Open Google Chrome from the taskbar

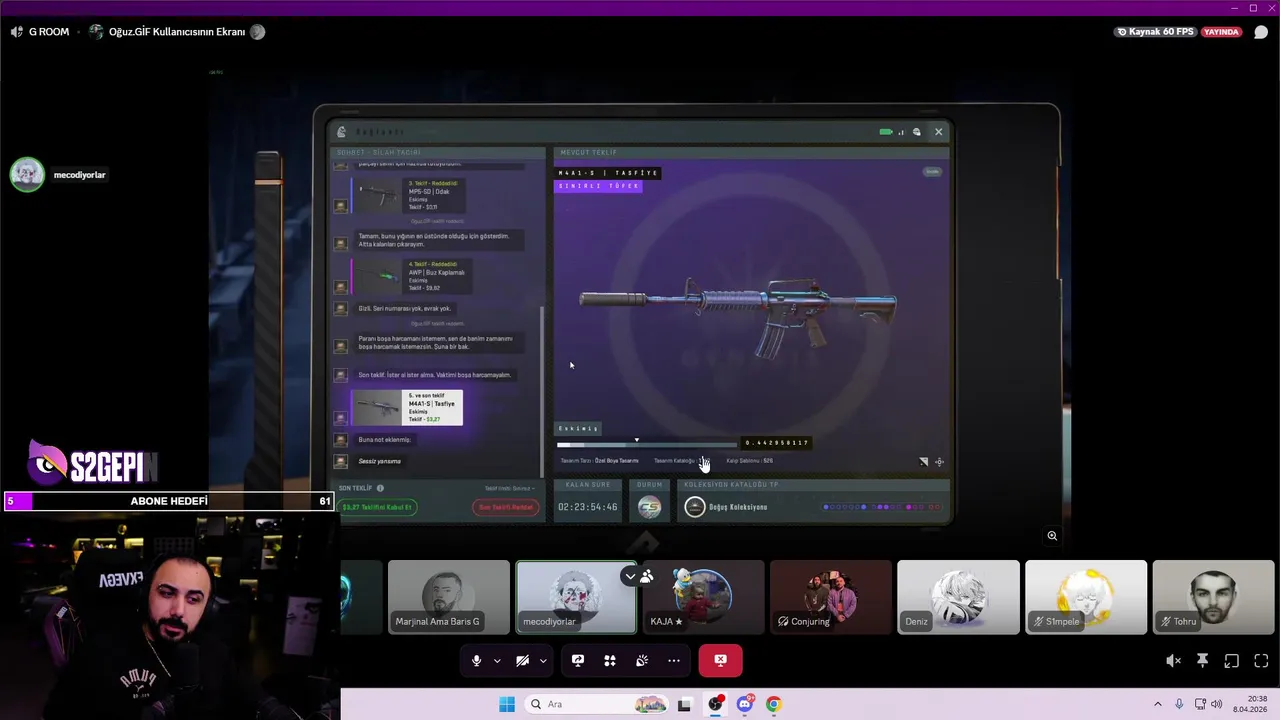[x=773, y=704]
